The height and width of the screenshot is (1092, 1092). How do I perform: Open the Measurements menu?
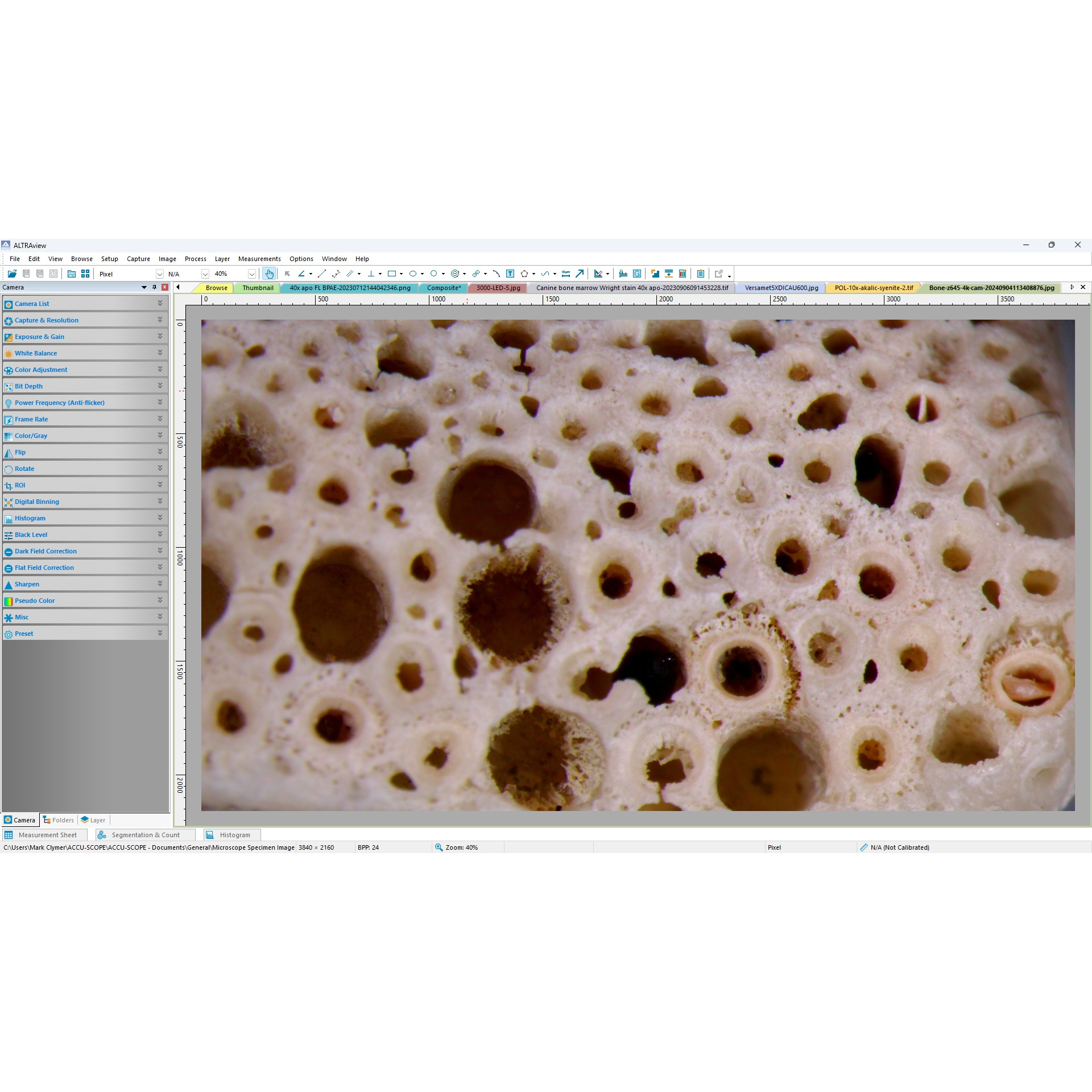click(x=259, y=259)
